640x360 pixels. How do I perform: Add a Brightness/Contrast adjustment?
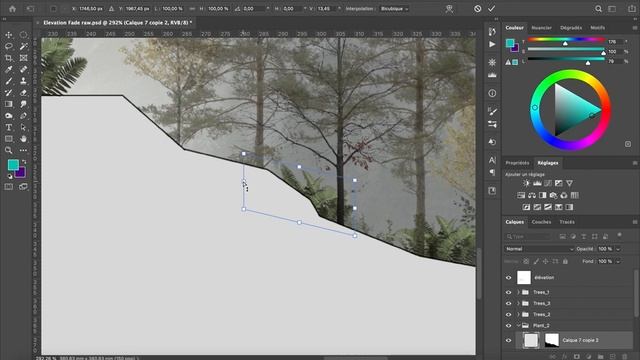tap(527, 183)
